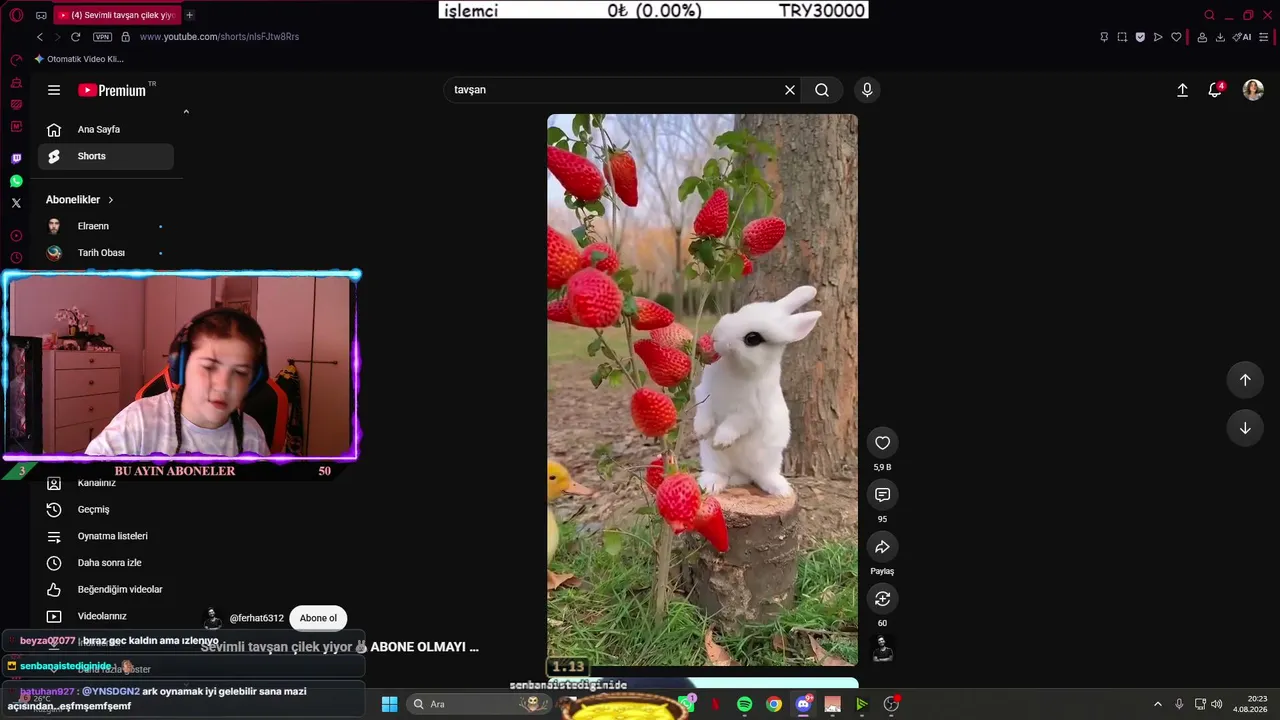The image size is (1280, 720).
Task: Go to previous Short with up arrow
Action: [x=1245, y=380]
